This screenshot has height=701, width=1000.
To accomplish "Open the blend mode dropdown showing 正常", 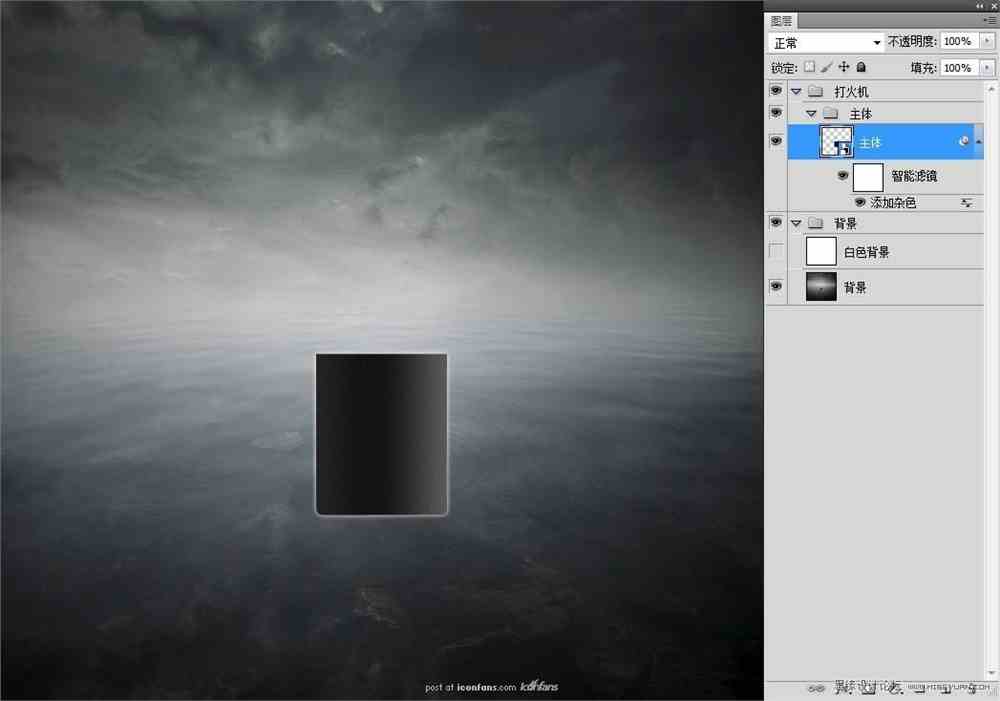I will pos(877,41).
